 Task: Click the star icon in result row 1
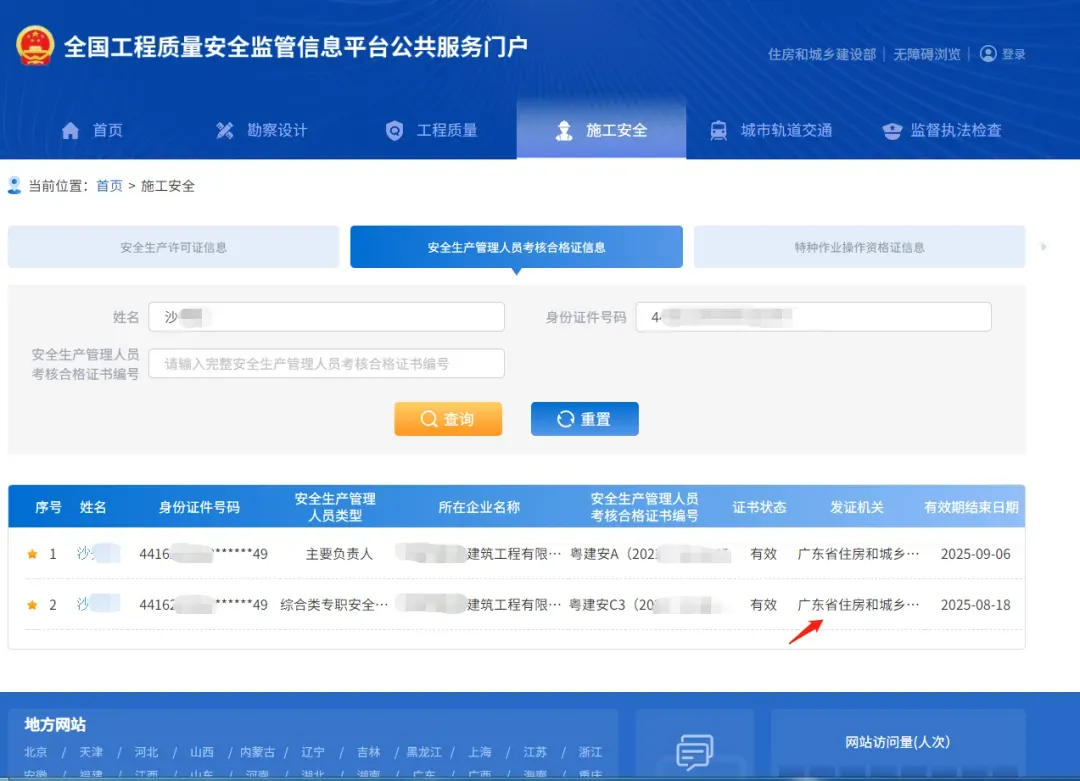point(32,554)
